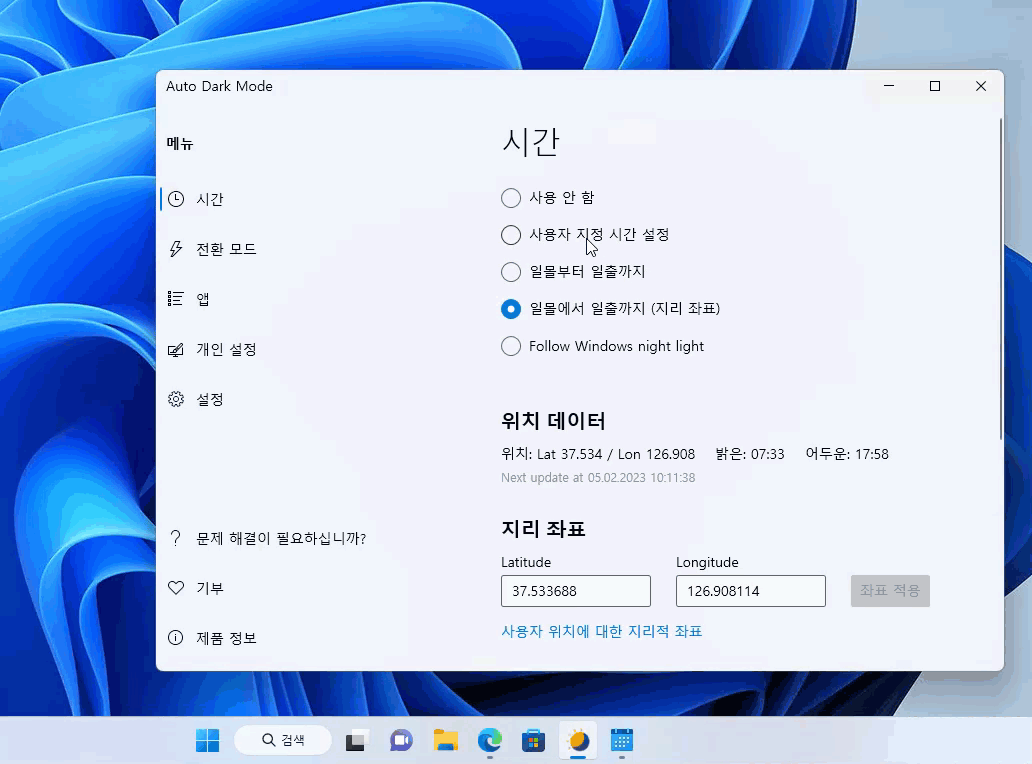
Task: Click the Latitude input field
Action: point(576,591)
